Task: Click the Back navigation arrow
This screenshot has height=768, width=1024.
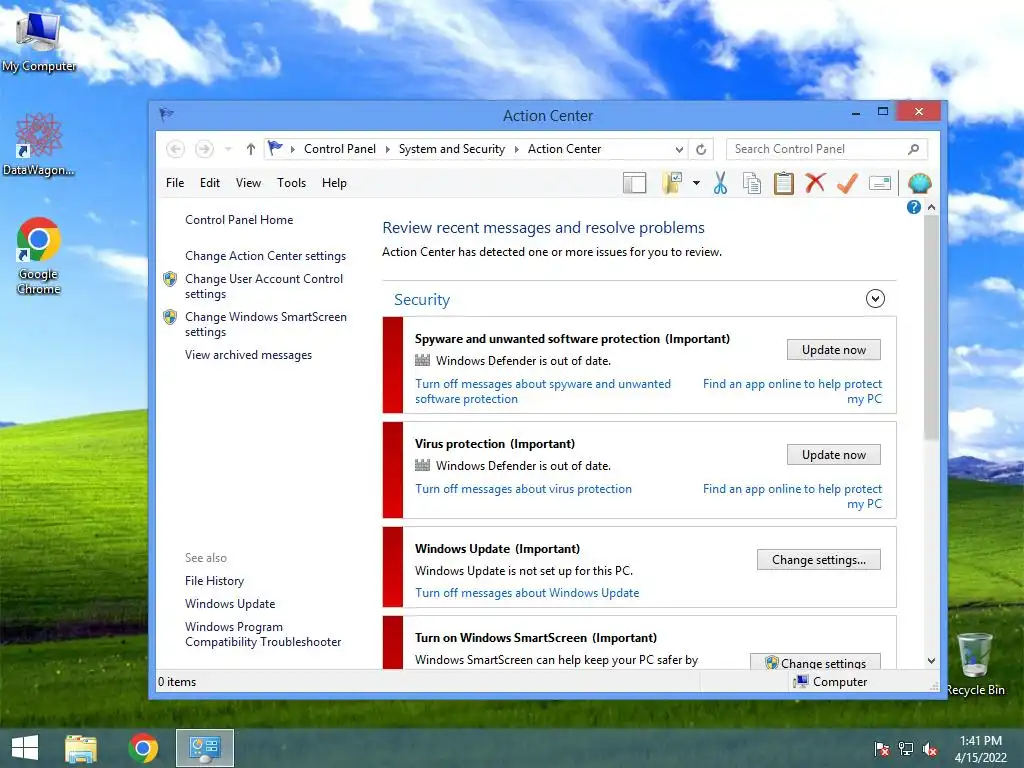Action: (175, 149)
